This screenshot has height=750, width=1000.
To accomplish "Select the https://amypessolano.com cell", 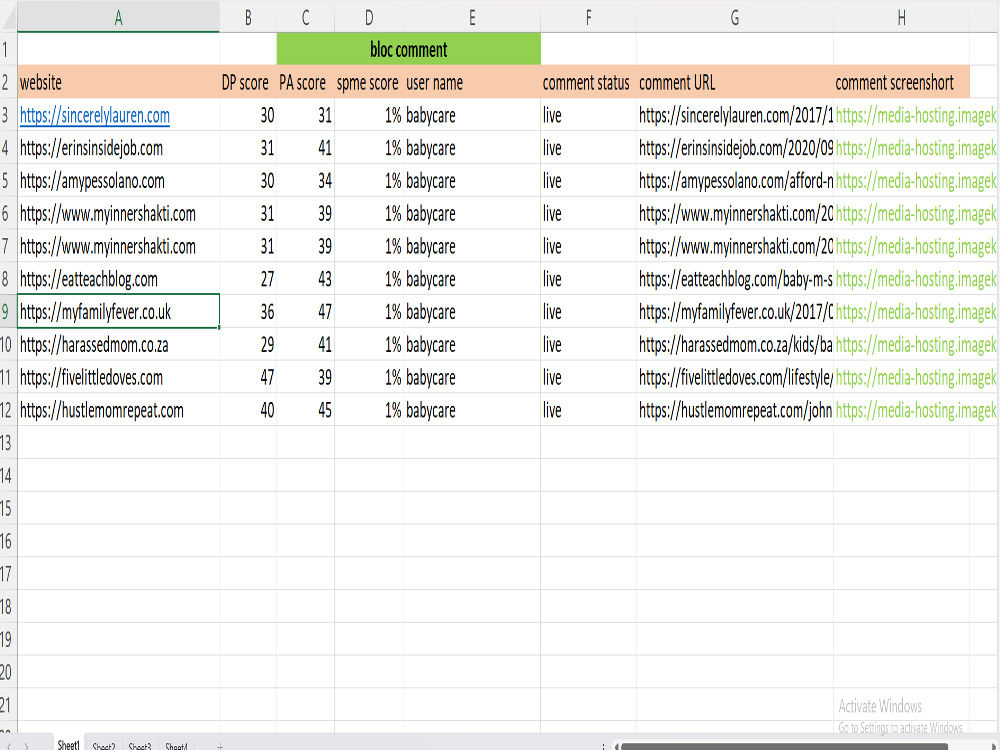I will point(118,181).
